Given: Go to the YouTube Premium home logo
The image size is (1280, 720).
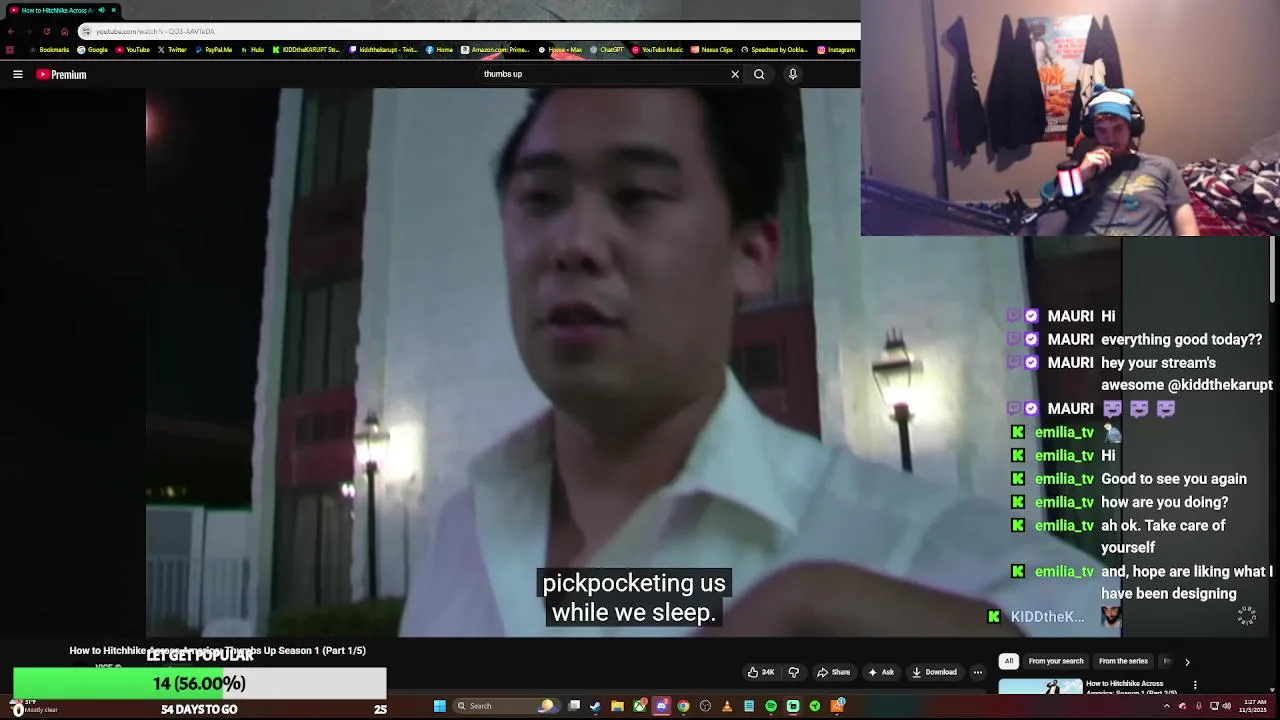Looking at the screenshot, I should click(x=62, y=74).
